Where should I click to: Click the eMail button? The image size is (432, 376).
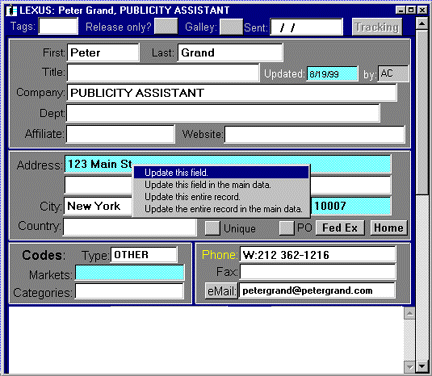(x=221, y=291)
